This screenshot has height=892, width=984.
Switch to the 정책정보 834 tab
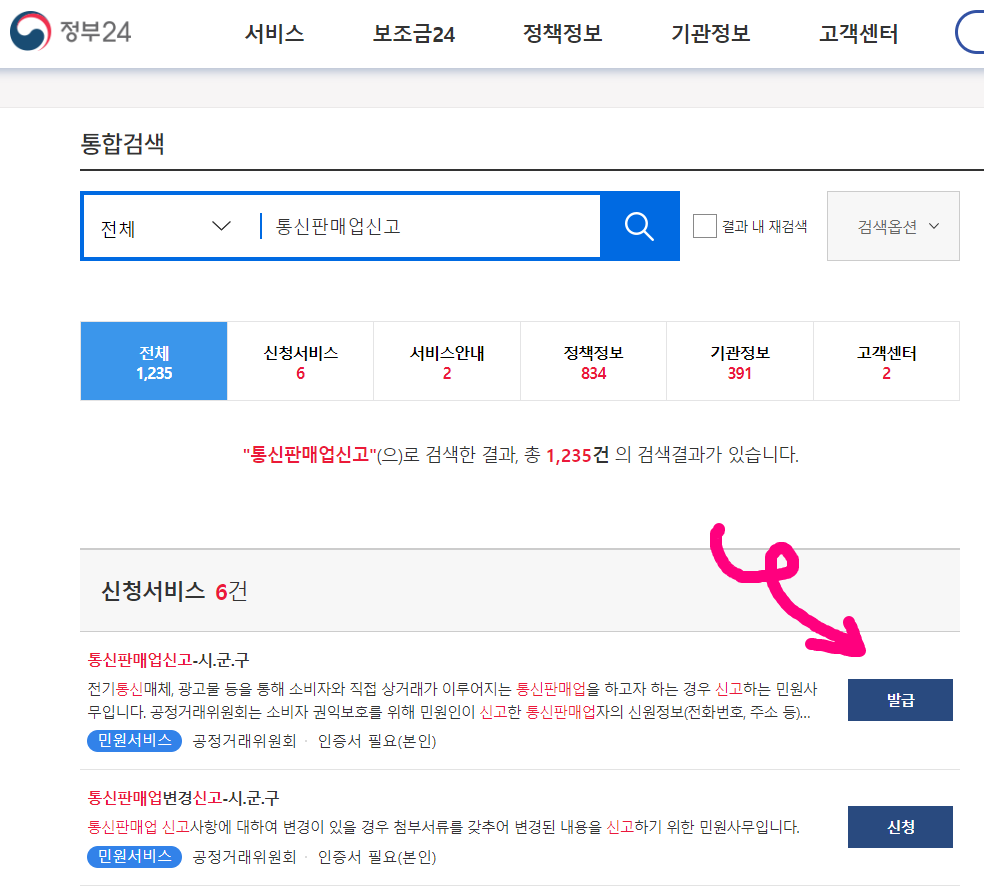pyautogui.click(x=593, y=362)
